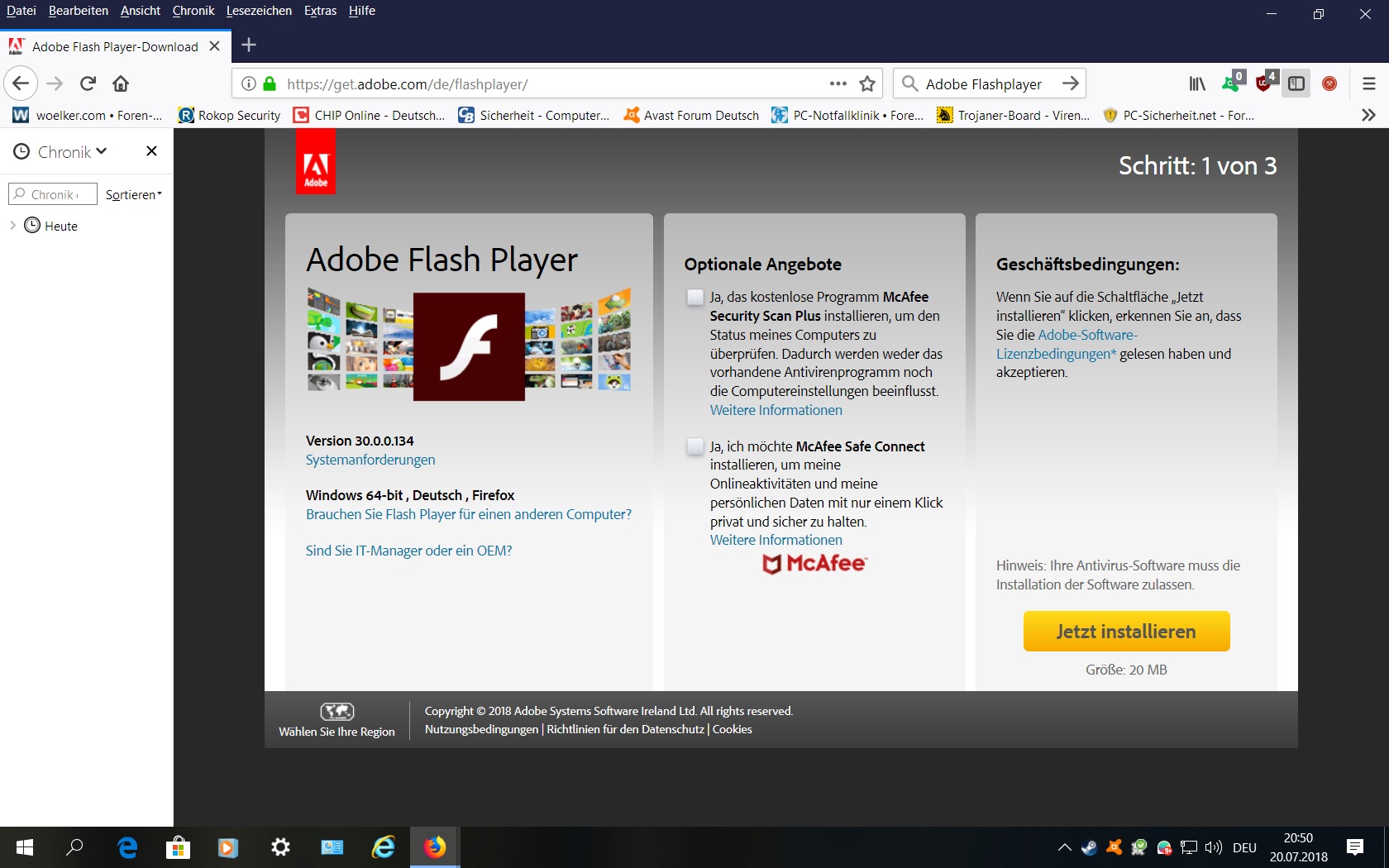Open the Library bookshelf icon
The height and width of the screenshot is (868, 1389).
pyautogui.click(x=1197, y=83)
